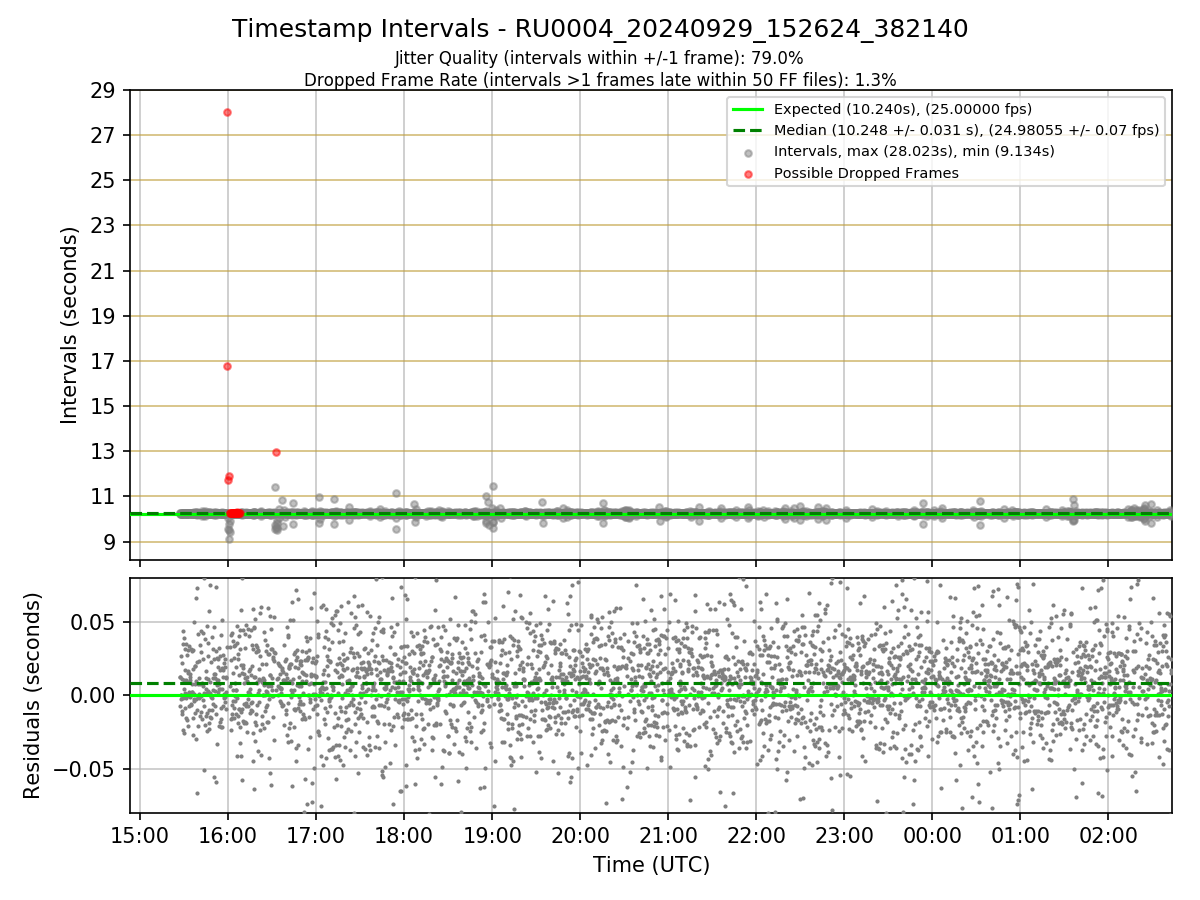Click the "22:00" tick label on the time axis
This screenshot has width=1200, height=900.
pyautogui.click(x=756, y=834)
